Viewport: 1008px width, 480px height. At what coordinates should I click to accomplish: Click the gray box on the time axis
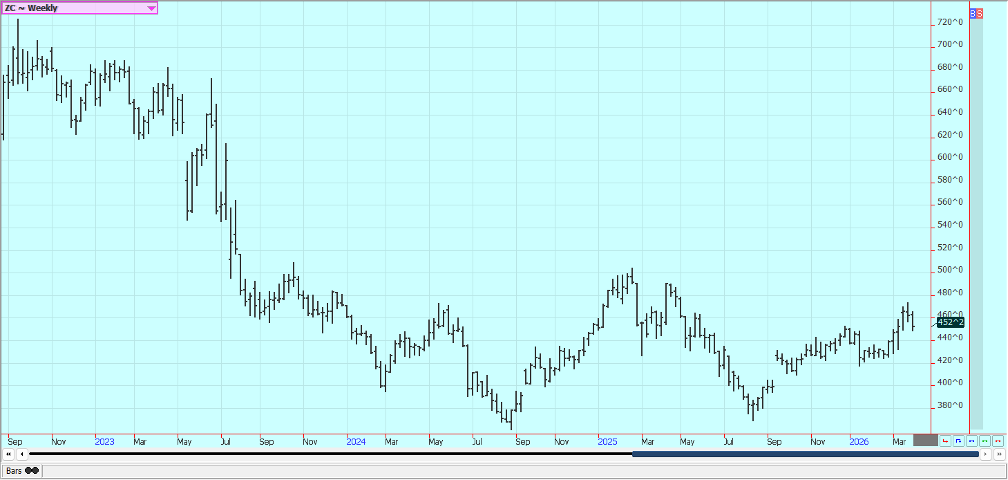pyautogui.click(x=925, y=440)
